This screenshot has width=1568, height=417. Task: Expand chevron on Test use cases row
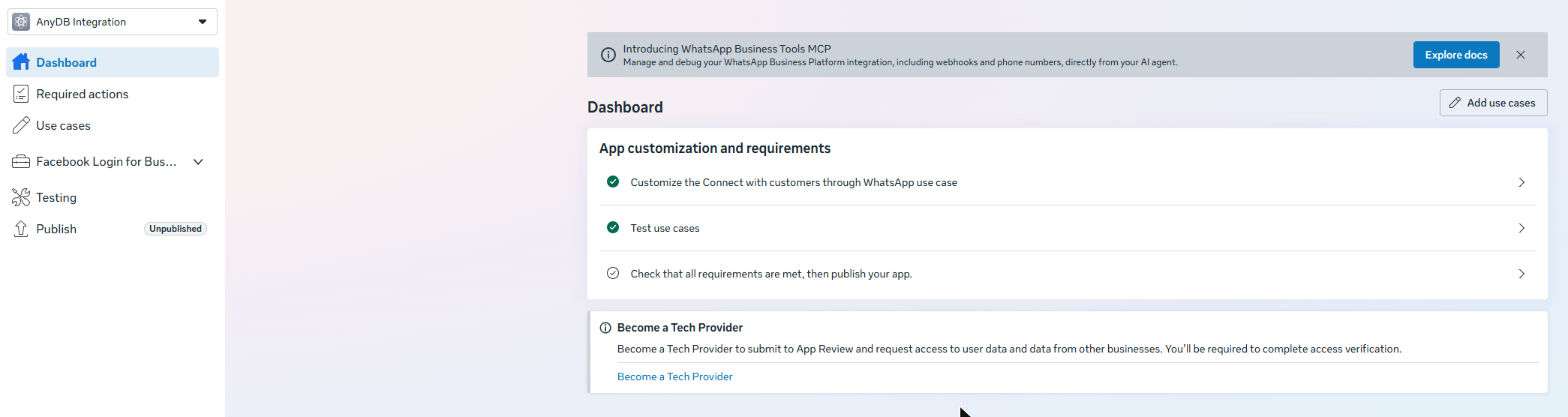(1521, 228)
